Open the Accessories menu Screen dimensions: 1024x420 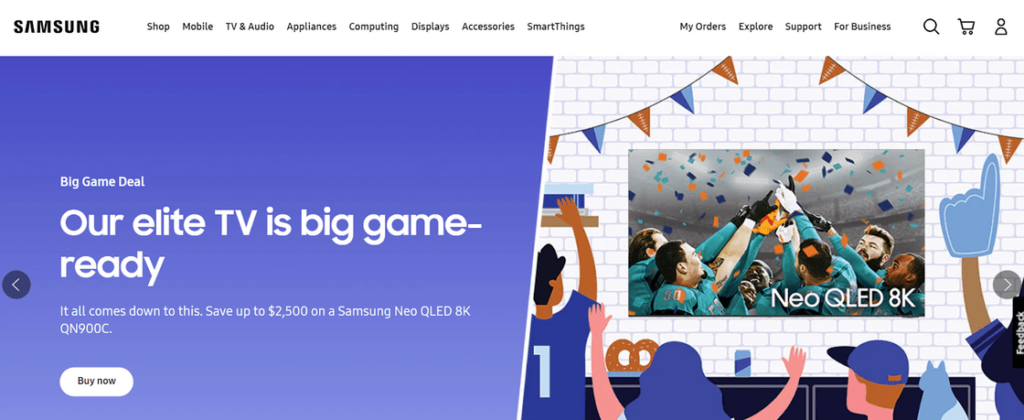click(x=488, y=27)
